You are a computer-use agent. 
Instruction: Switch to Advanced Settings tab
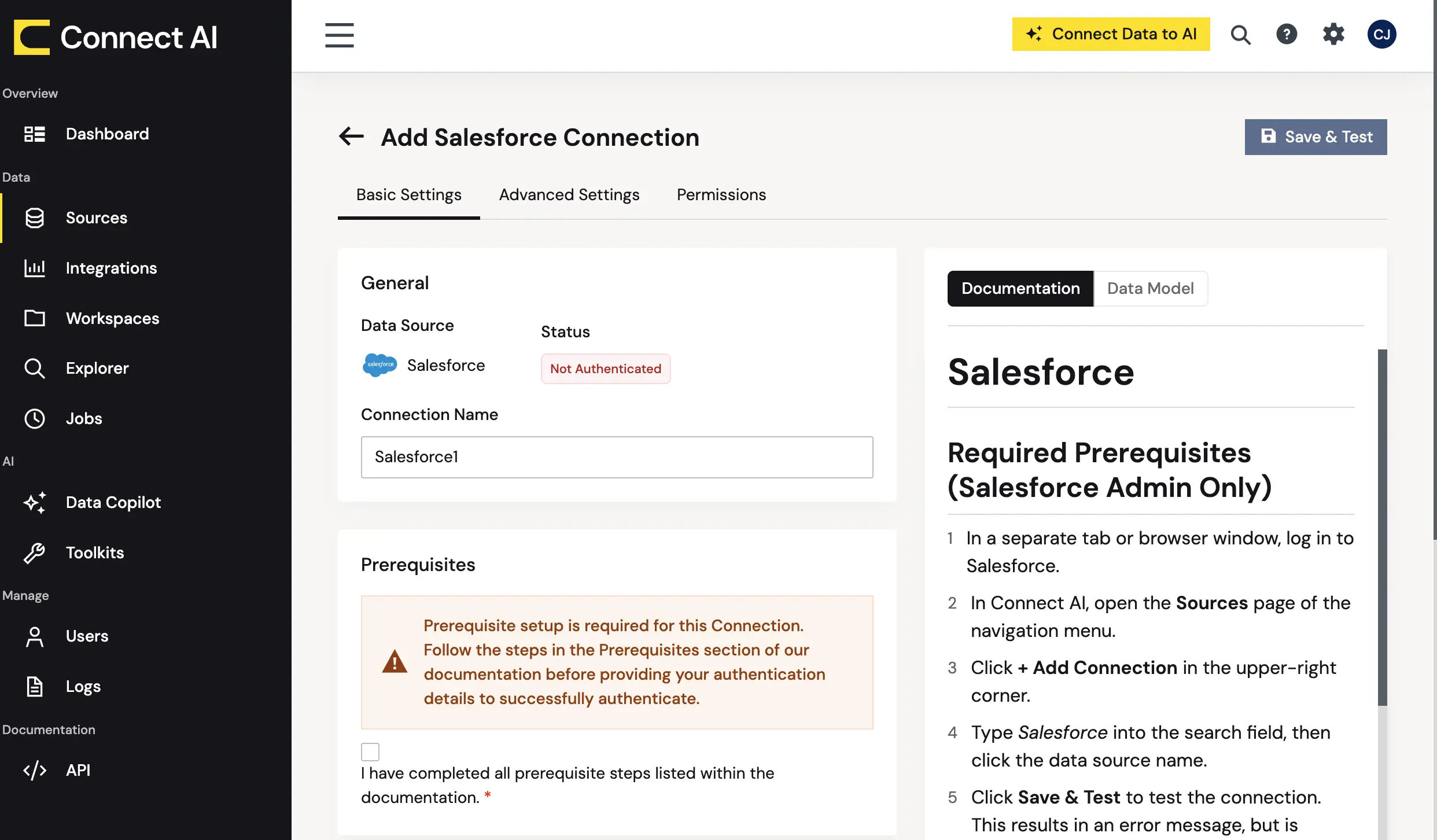click(x=569, y=195)
